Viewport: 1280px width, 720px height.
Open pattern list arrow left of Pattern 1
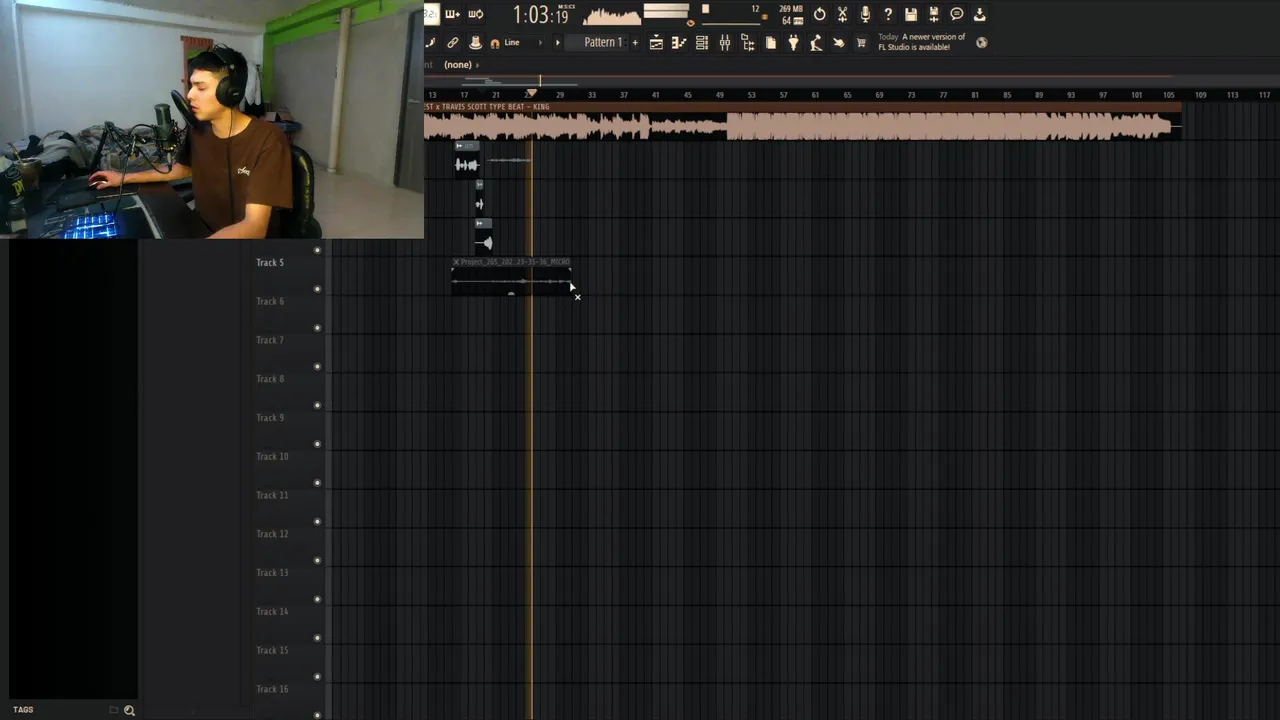(558, 43)
